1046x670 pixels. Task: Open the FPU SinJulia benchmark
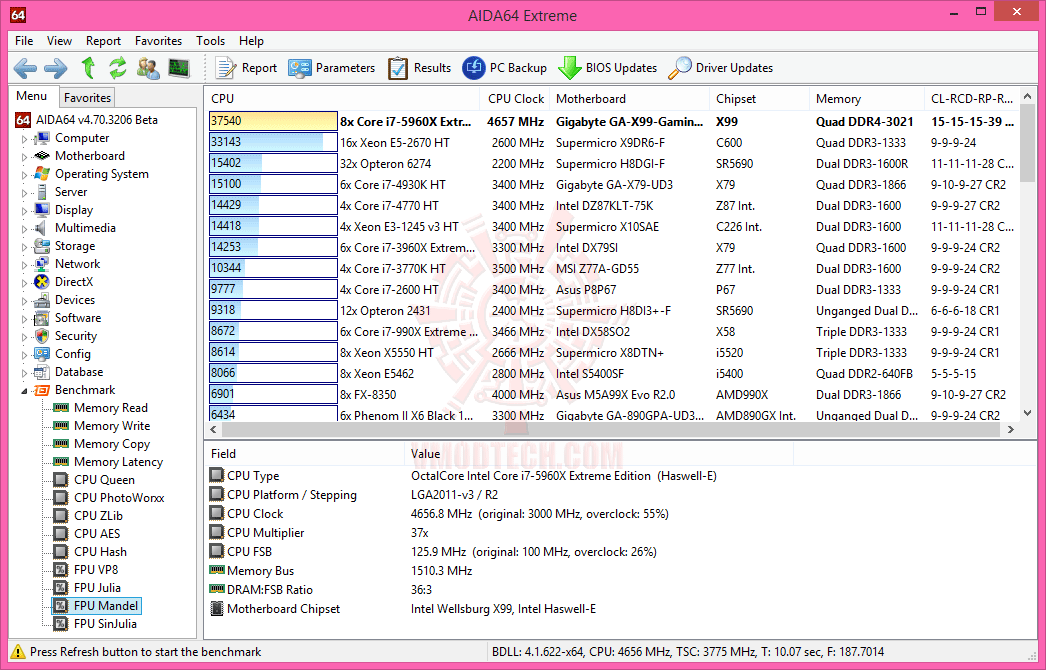(x=105, y=625)
